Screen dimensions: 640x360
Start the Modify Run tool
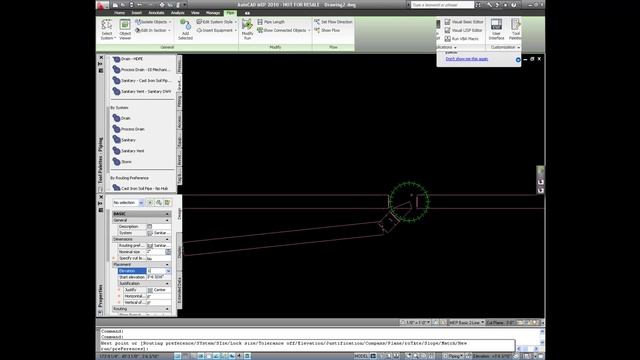click(247, 30)
